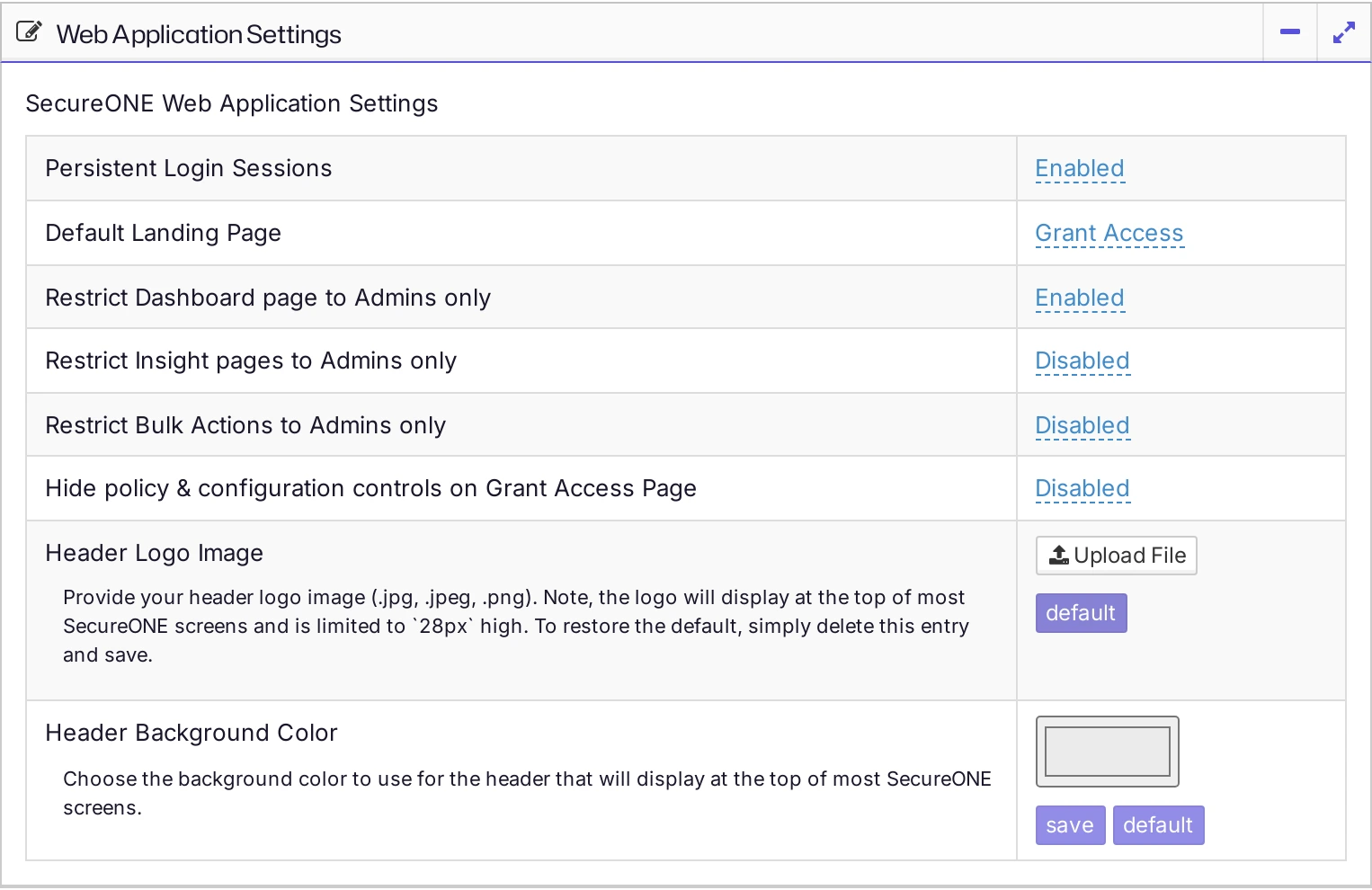The width and height of the screenshot is (1372, 890).
Task: Toggle Hide policy & configuration controls Disabled value
Action: tap(1082, 489)
